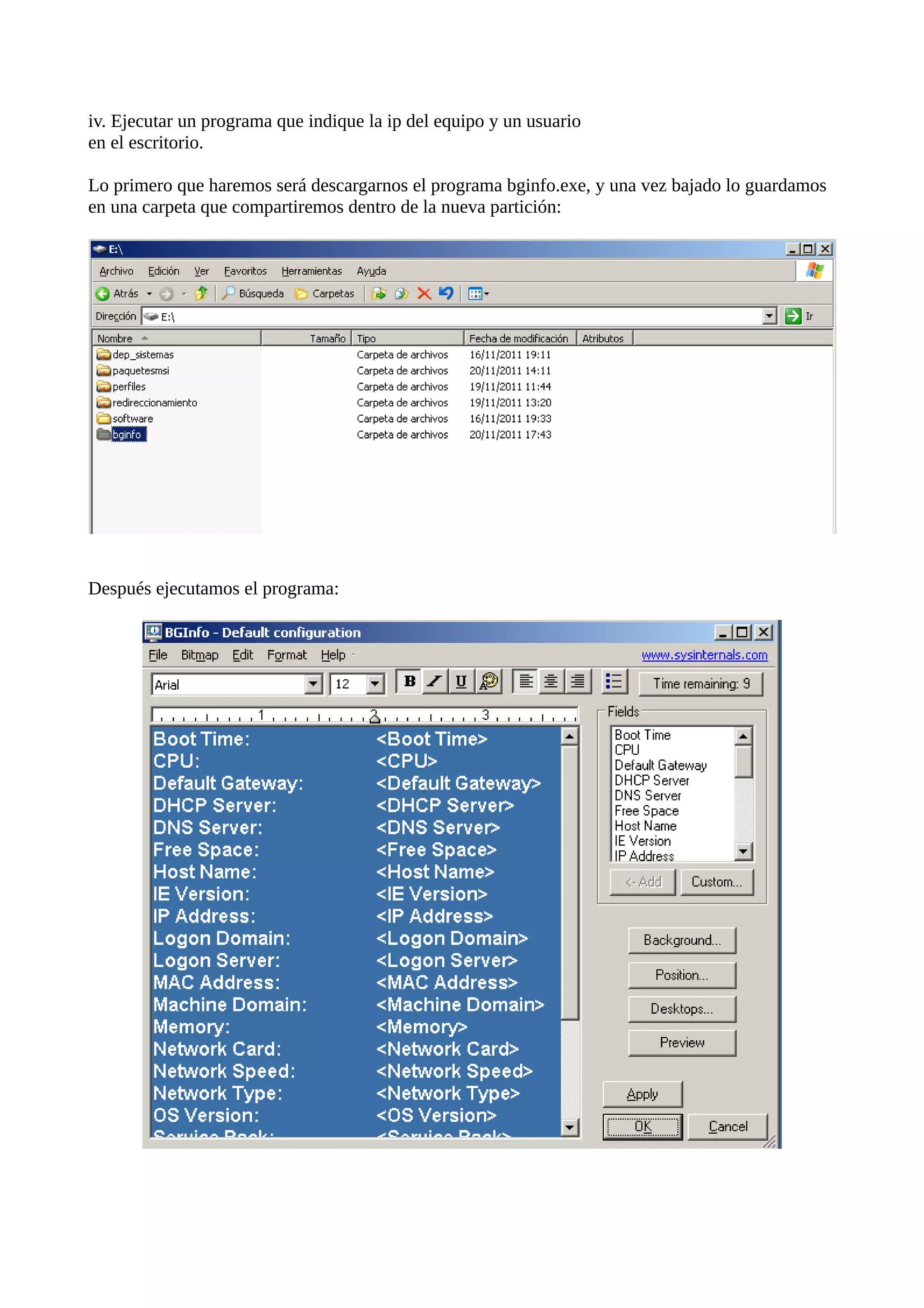
Task: Align text right in BGInfo
Action: [578, 682]
